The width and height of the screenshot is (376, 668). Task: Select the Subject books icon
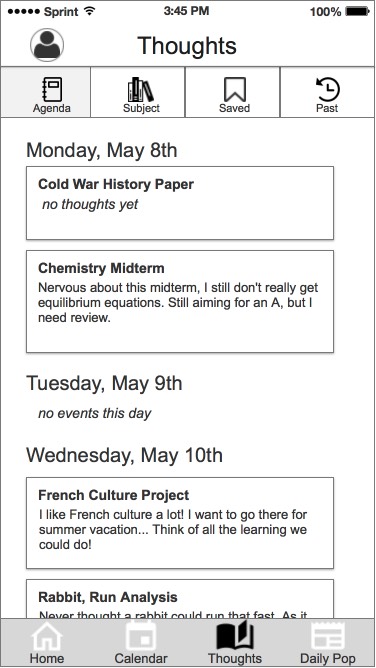coord(141,89)
